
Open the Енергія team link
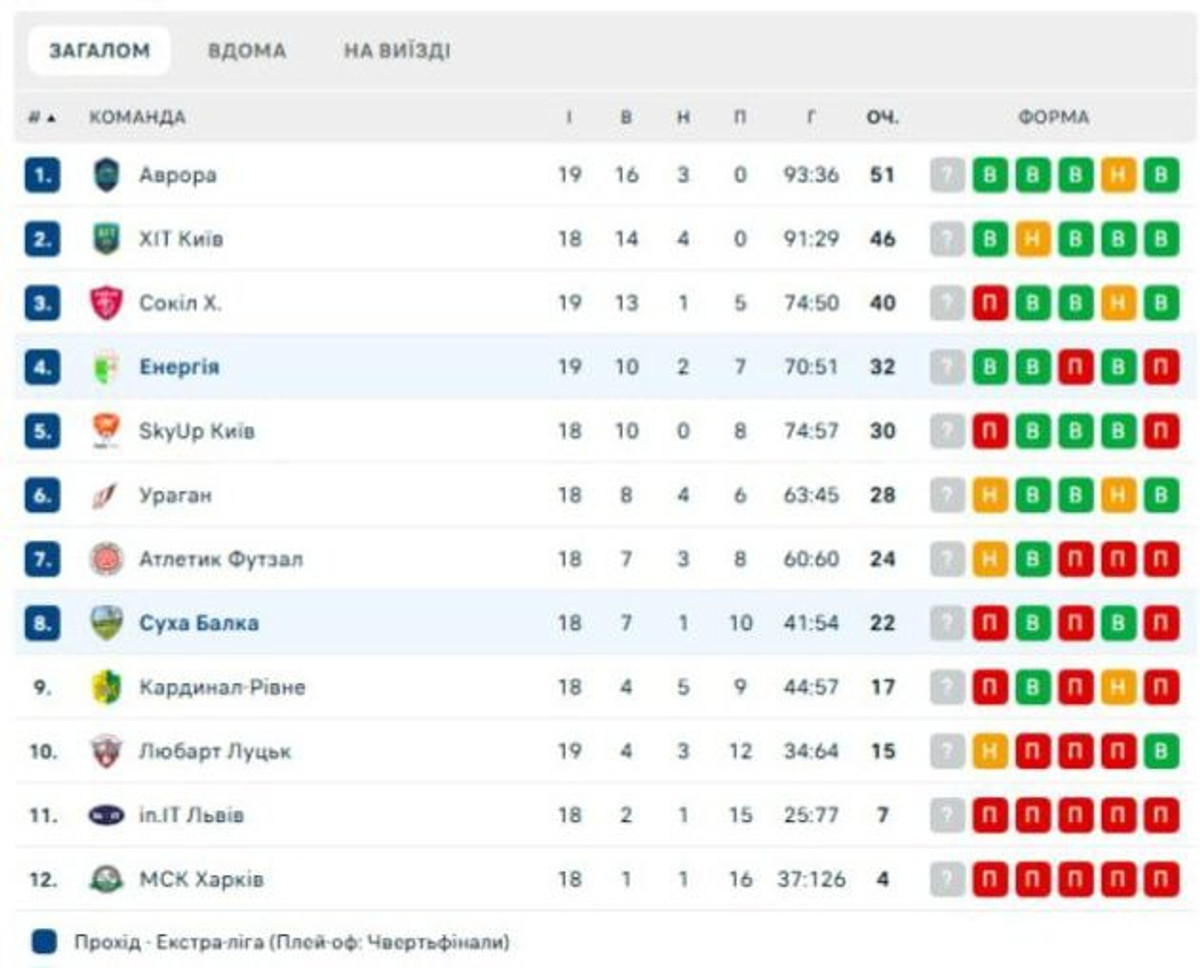pos(179,367)
